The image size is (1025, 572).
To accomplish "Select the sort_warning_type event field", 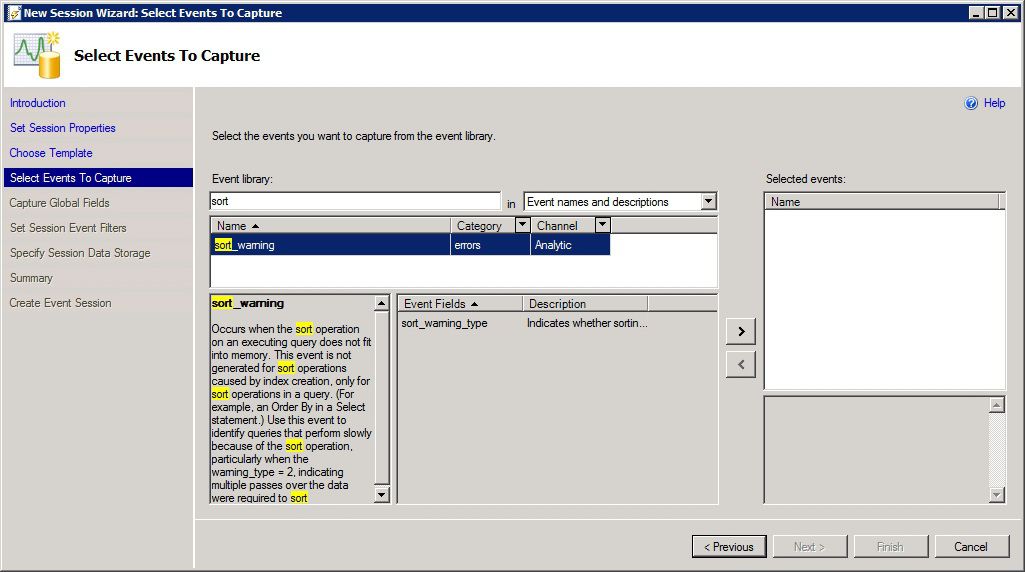I will pos(445,323).
